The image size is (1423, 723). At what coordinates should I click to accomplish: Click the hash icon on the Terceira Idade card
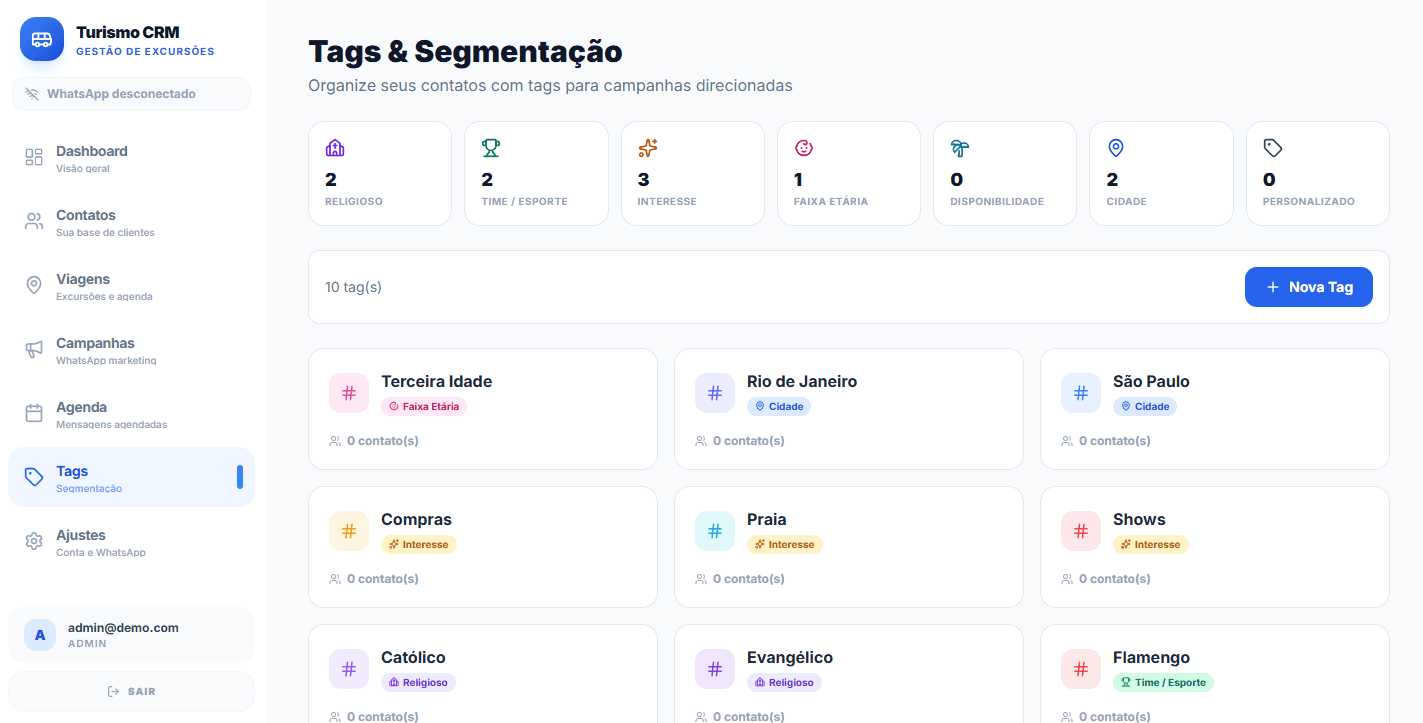348,393
